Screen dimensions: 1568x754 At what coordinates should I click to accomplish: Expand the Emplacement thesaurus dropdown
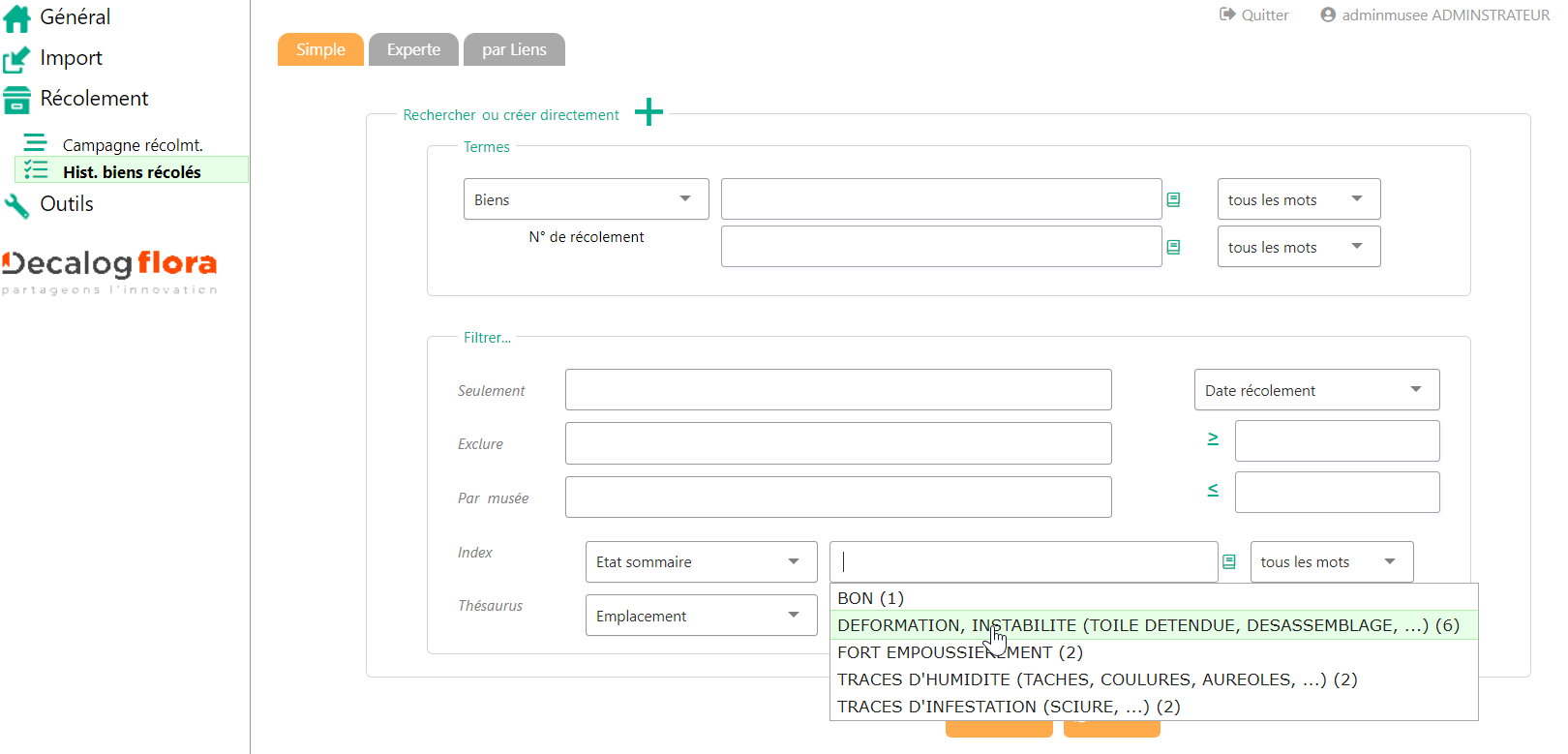coord(701,616)
